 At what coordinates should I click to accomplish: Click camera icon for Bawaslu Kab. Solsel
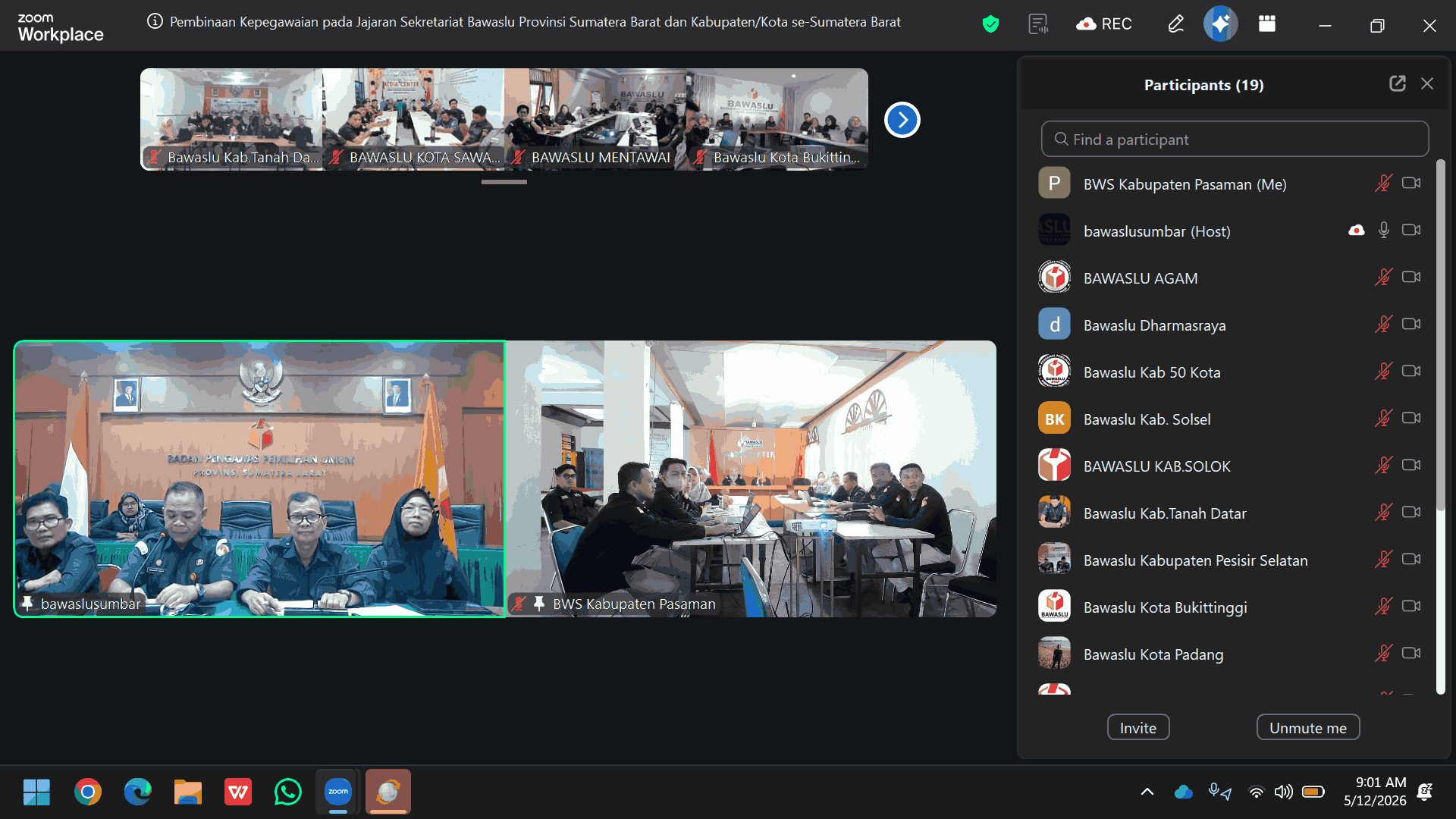click(1411, 419)
